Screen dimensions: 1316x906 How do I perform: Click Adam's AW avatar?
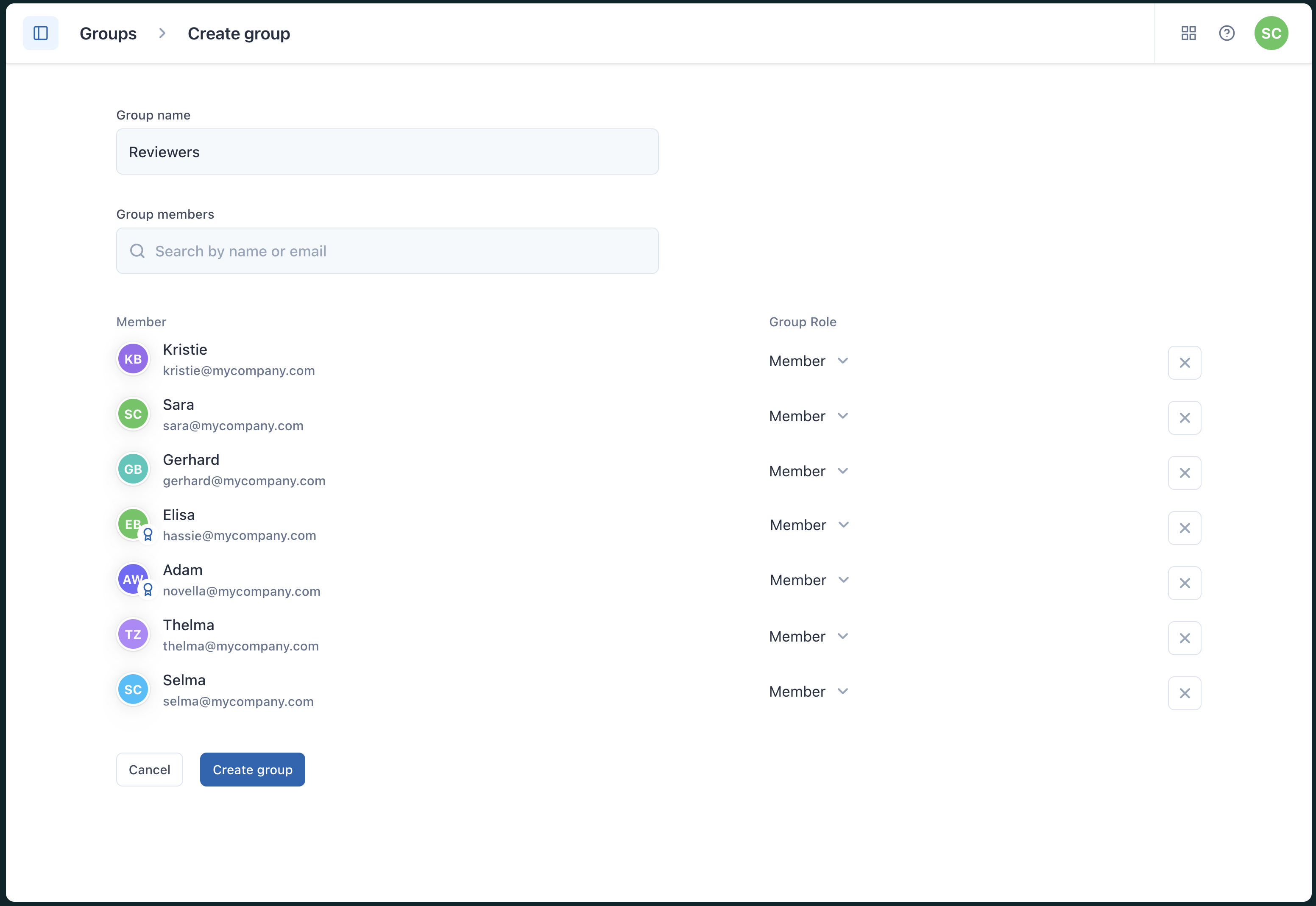click(132, 578)
